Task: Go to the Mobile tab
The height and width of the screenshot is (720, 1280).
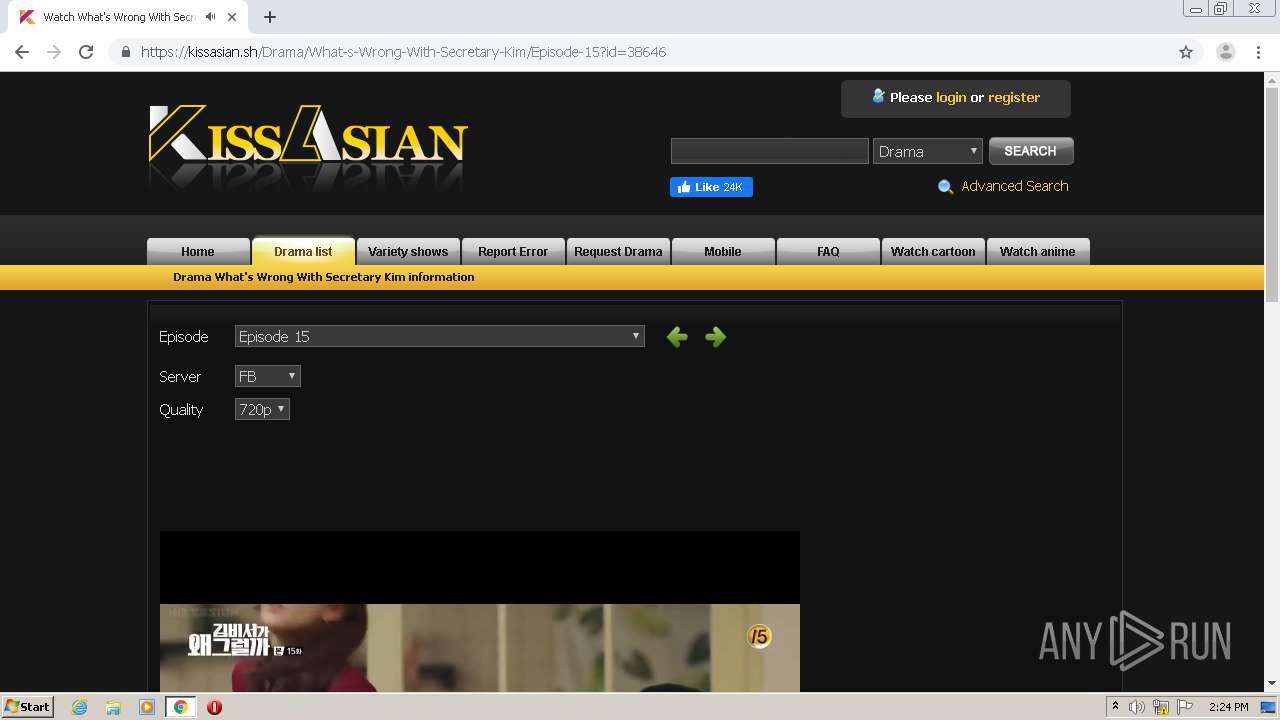Action: [723, 251]
